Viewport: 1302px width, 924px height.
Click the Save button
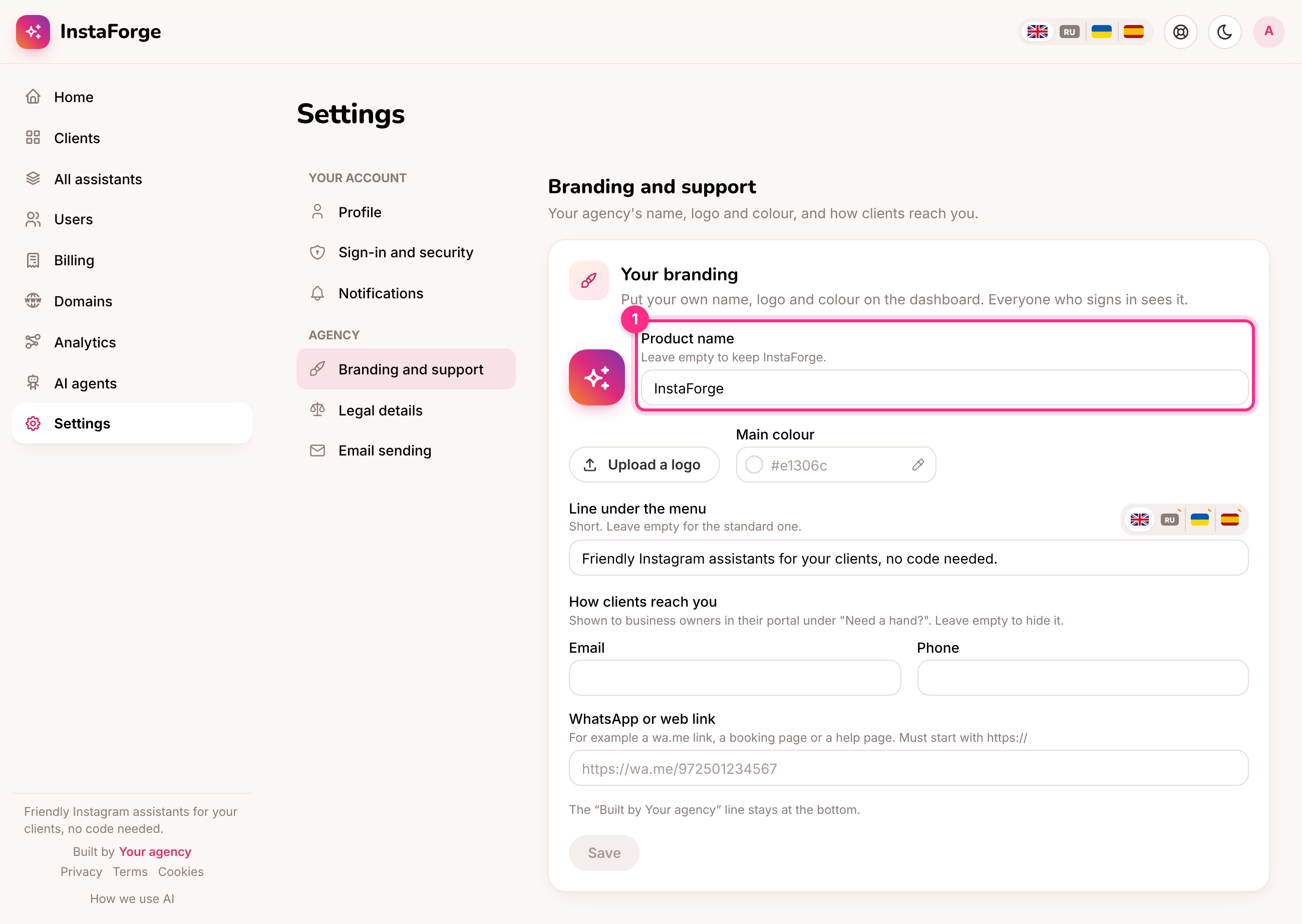(x=604, y=853)
